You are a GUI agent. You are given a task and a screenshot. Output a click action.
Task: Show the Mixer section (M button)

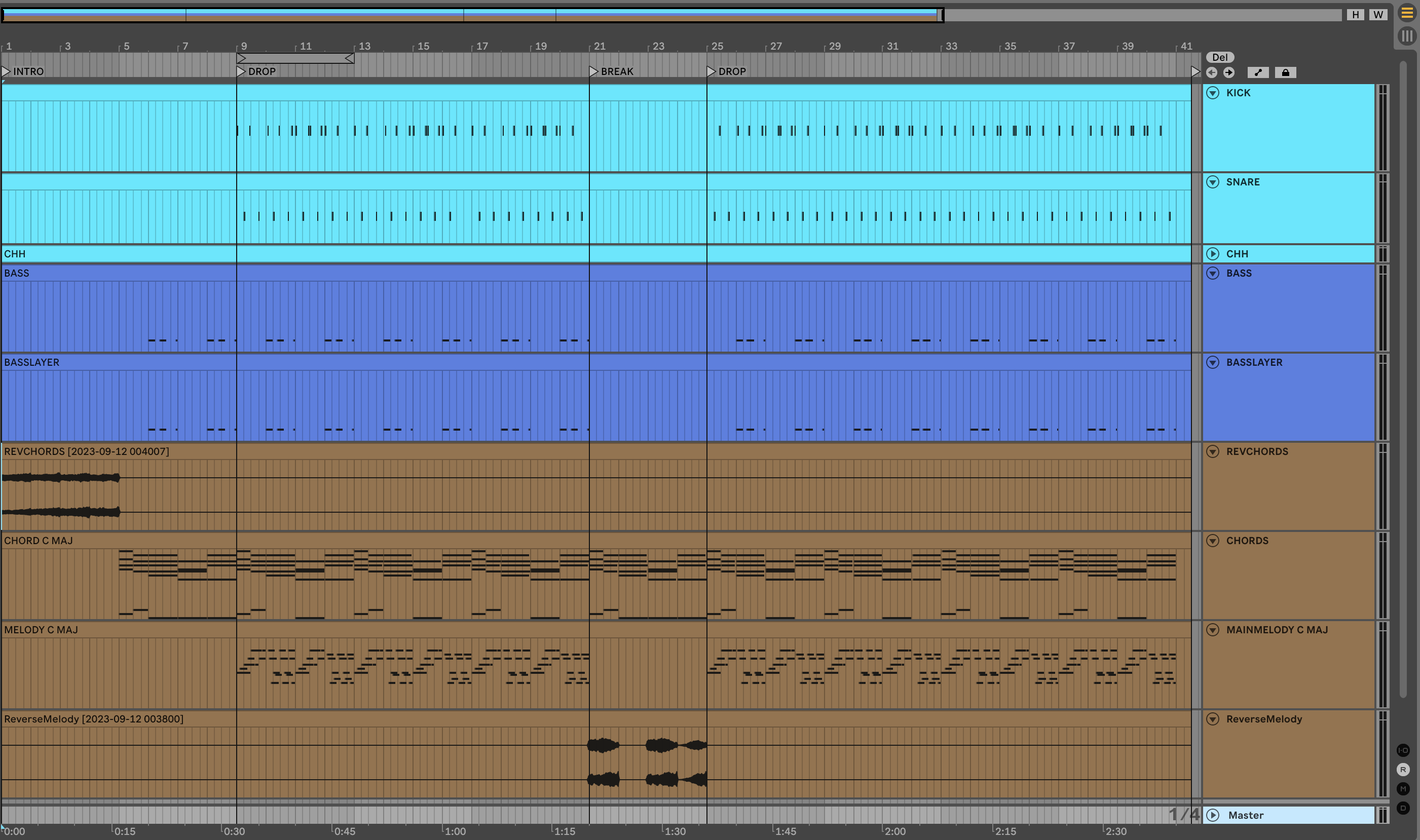point(1403,788)
